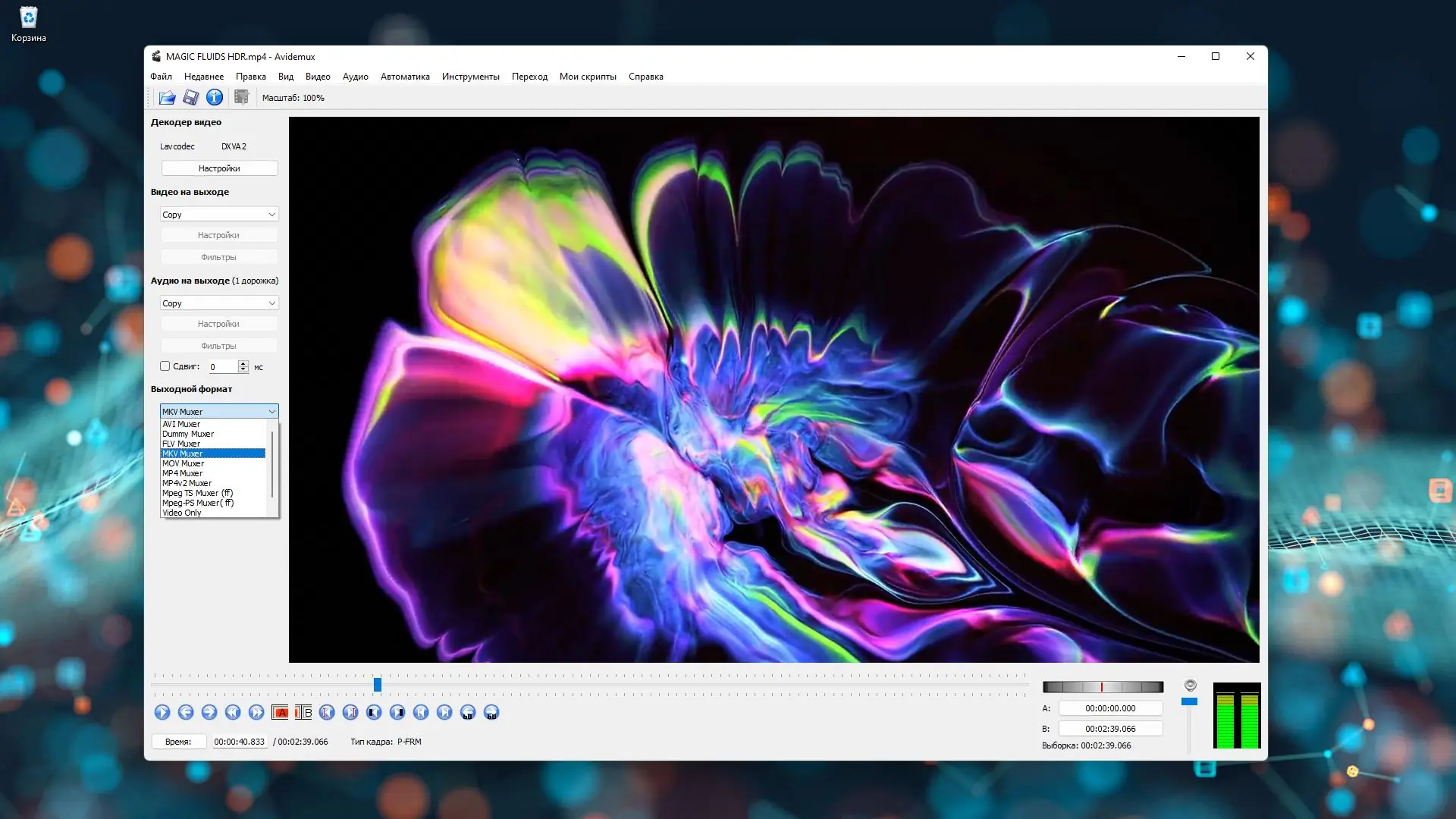Image resolution: width=1456 pixels, height=819 pixels.
Task: Click the decoder Настройки button
Action: coord(219,168)
